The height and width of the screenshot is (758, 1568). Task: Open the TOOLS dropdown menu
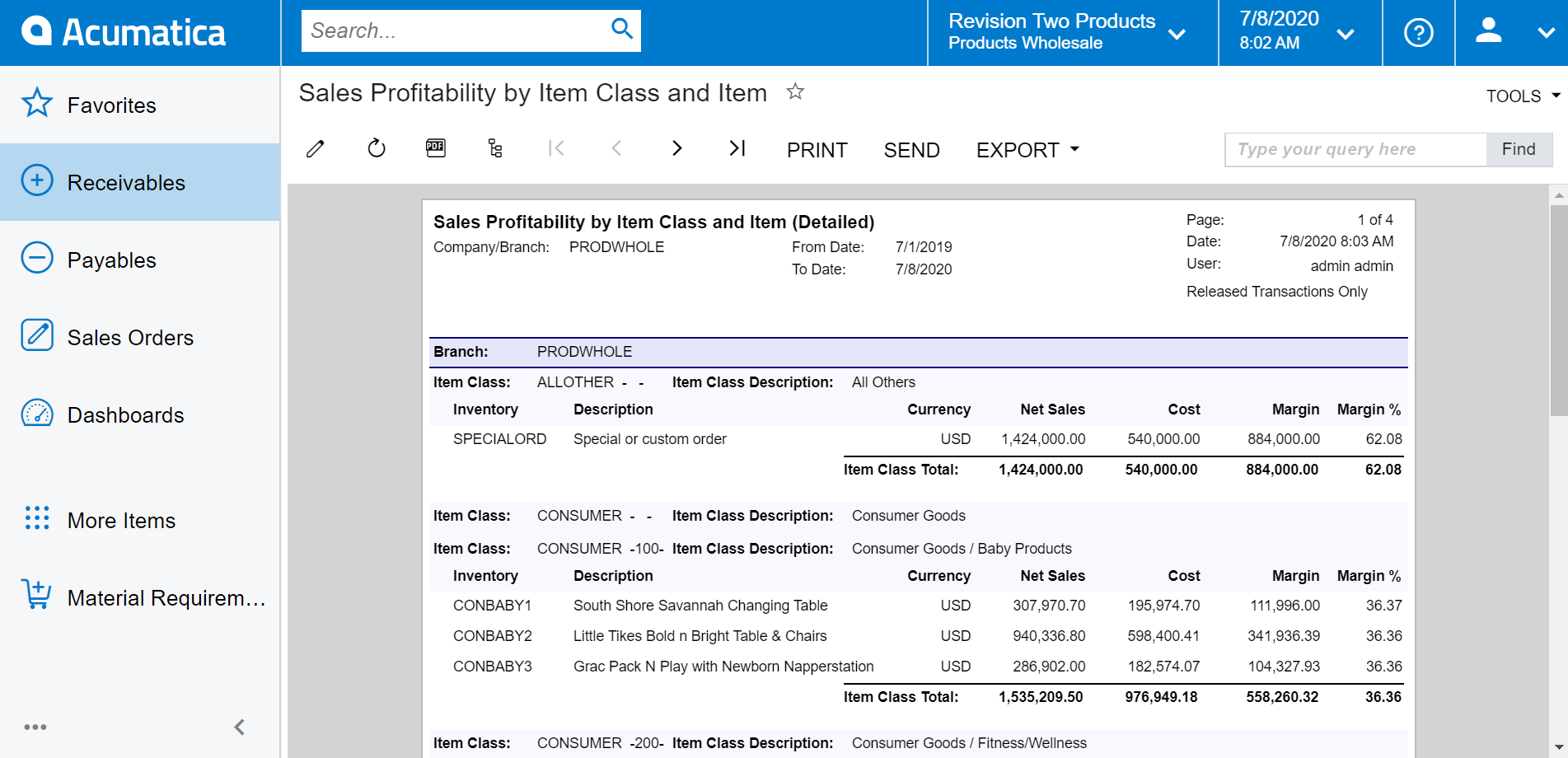point(1523,96)
